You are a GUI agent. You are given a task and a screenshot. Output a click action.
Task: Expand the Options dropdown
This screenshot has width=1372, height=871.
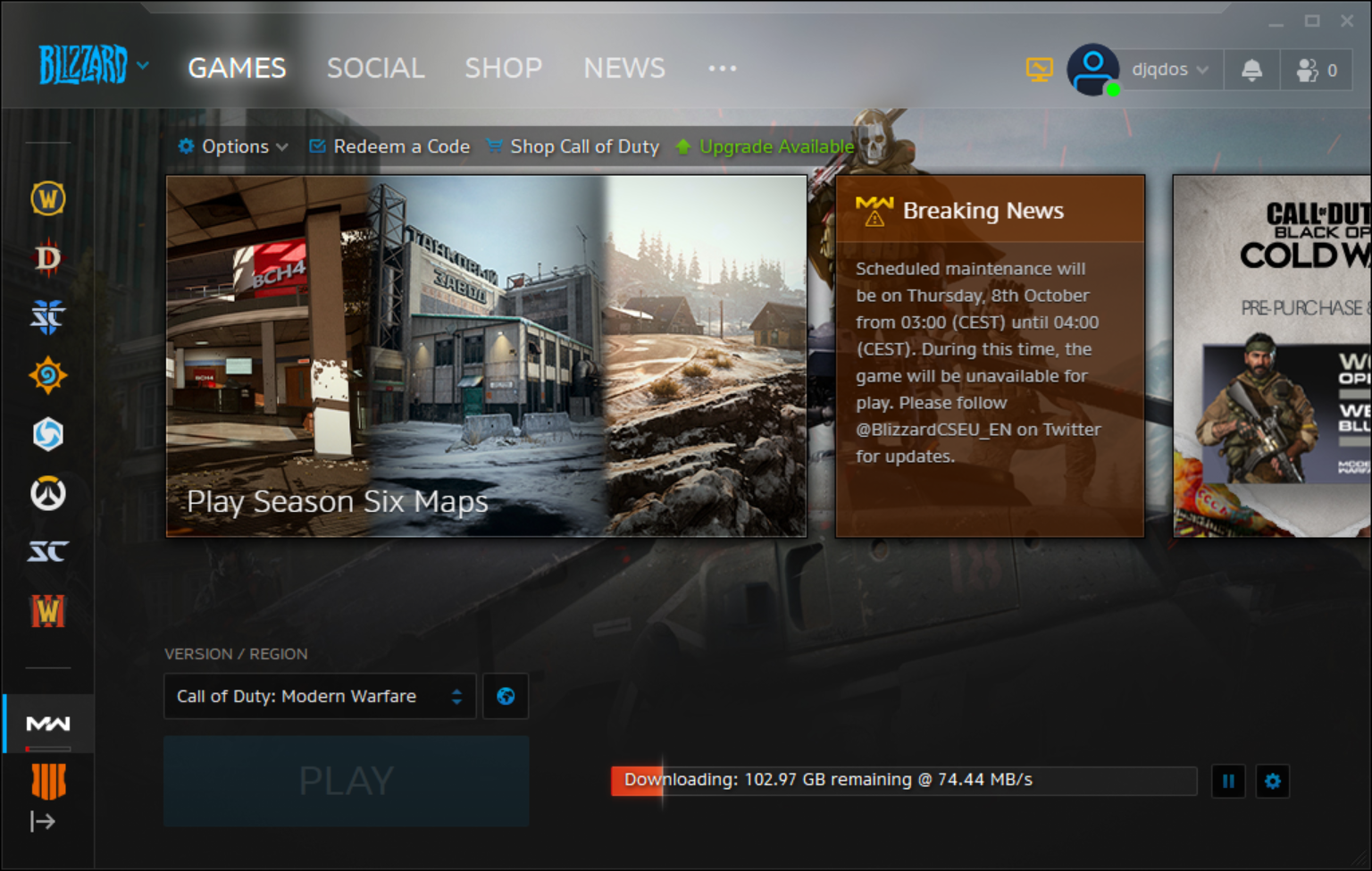(x=233, y=147)
